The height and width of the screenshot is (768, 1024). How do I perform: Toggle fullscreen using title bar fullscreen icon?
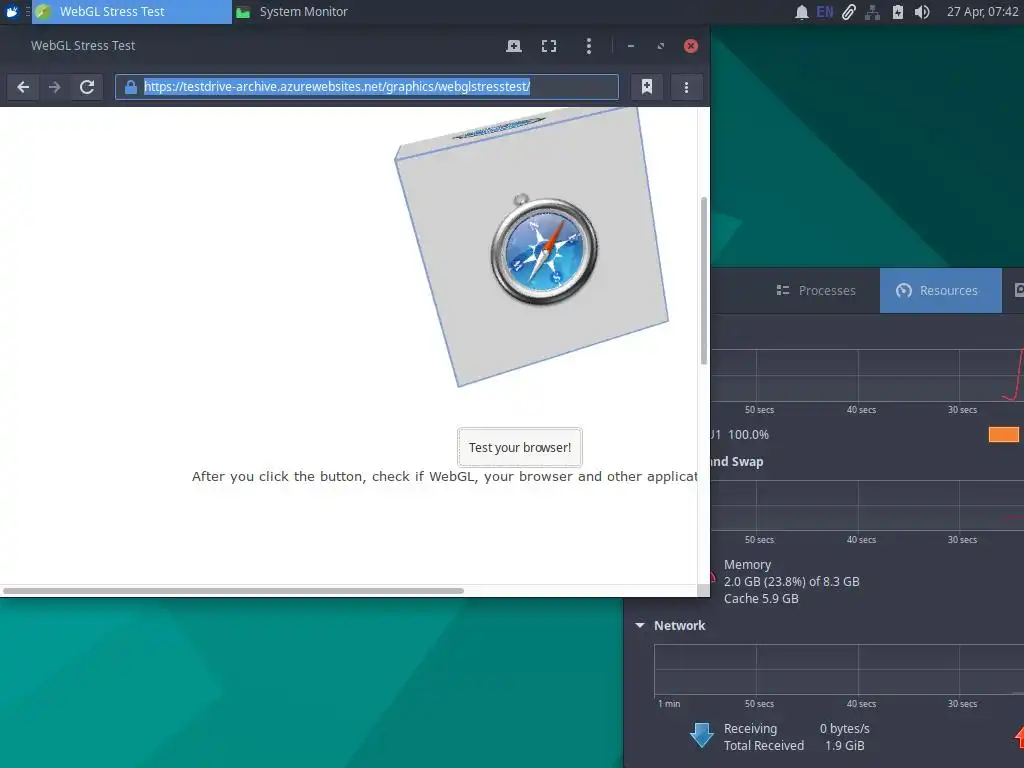point(549,46)
